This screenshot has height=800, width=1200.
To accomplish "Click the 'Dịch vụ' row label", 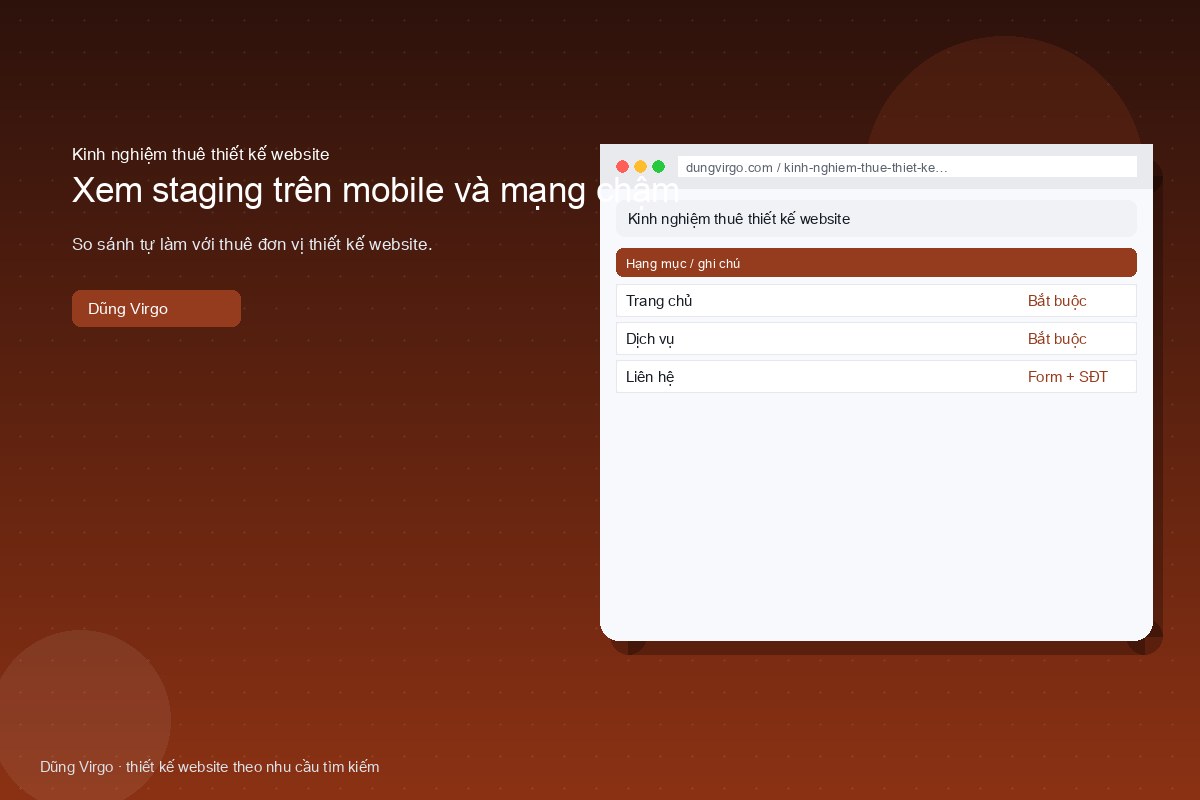I will pyautogui.click(x=650, y=339).
